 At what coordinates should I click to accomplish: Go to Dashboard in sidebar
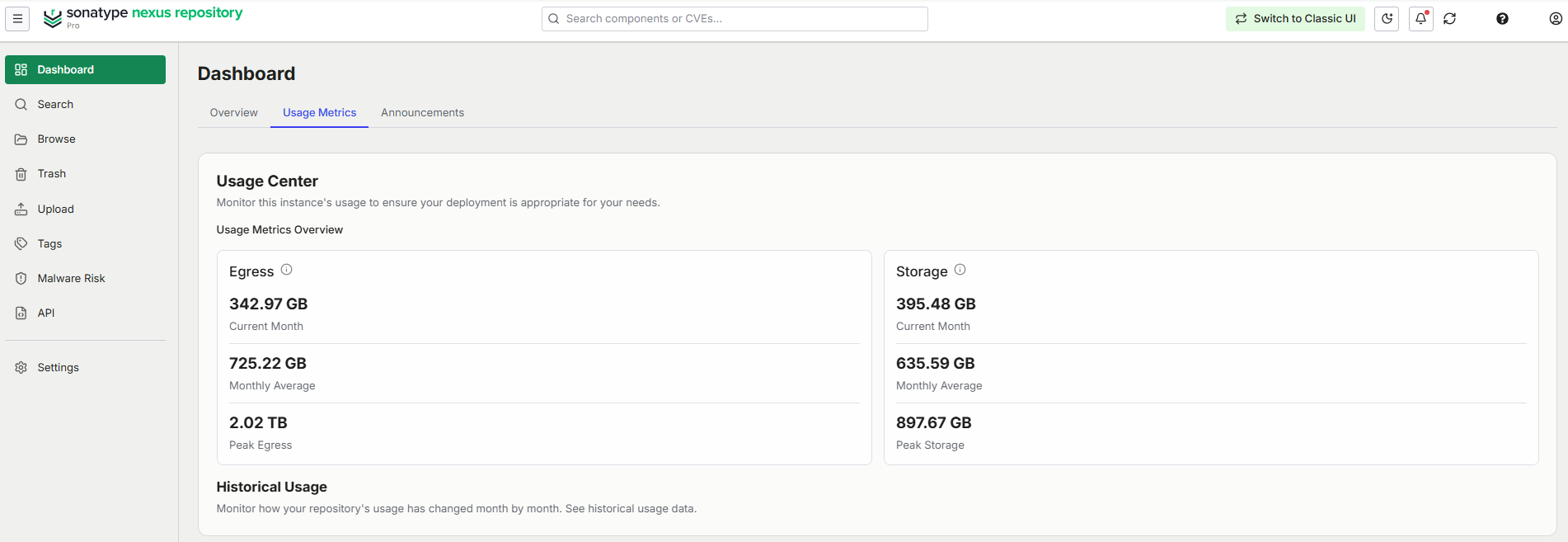pos(85,70)
